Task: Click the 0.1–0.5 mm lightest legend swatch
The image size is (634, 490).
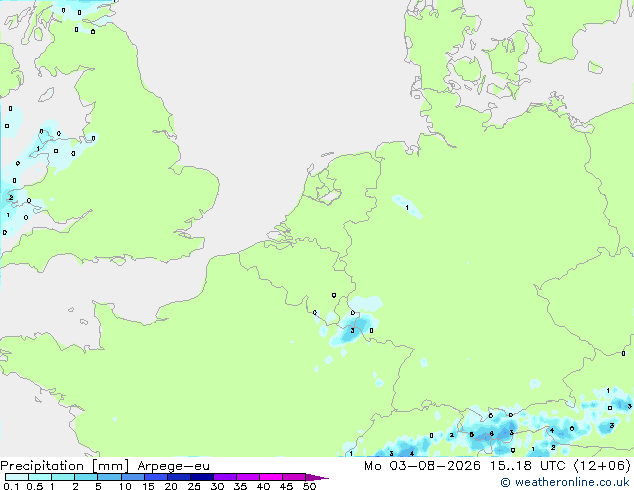Action: (17, 477)
